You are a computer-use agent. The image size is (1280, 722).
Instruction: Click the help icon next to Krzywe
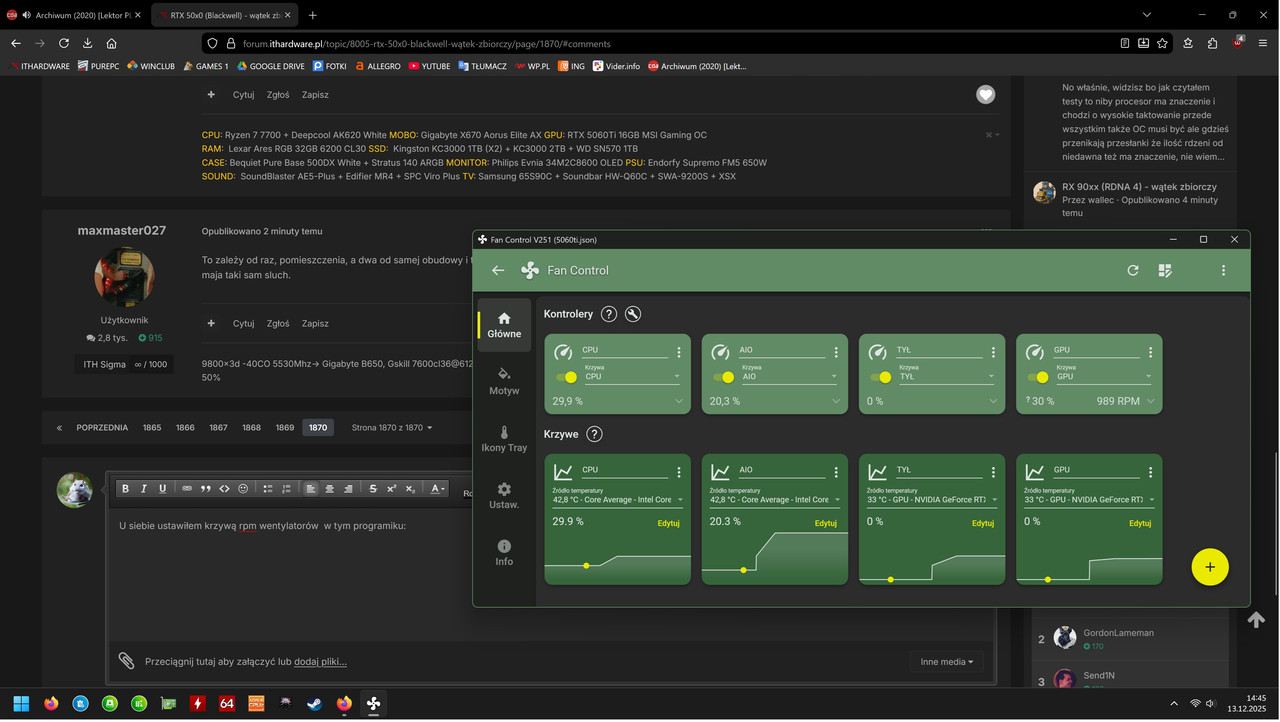[594, 434]
